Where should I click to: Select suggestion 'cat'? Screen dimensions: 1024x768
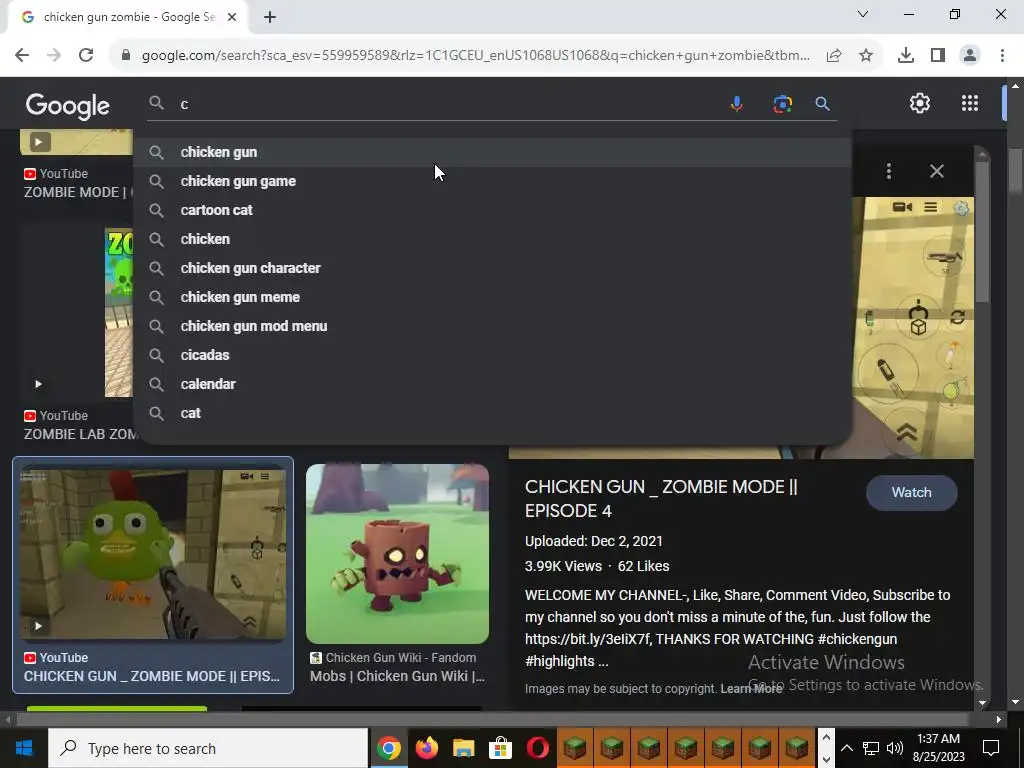point(492,413)
